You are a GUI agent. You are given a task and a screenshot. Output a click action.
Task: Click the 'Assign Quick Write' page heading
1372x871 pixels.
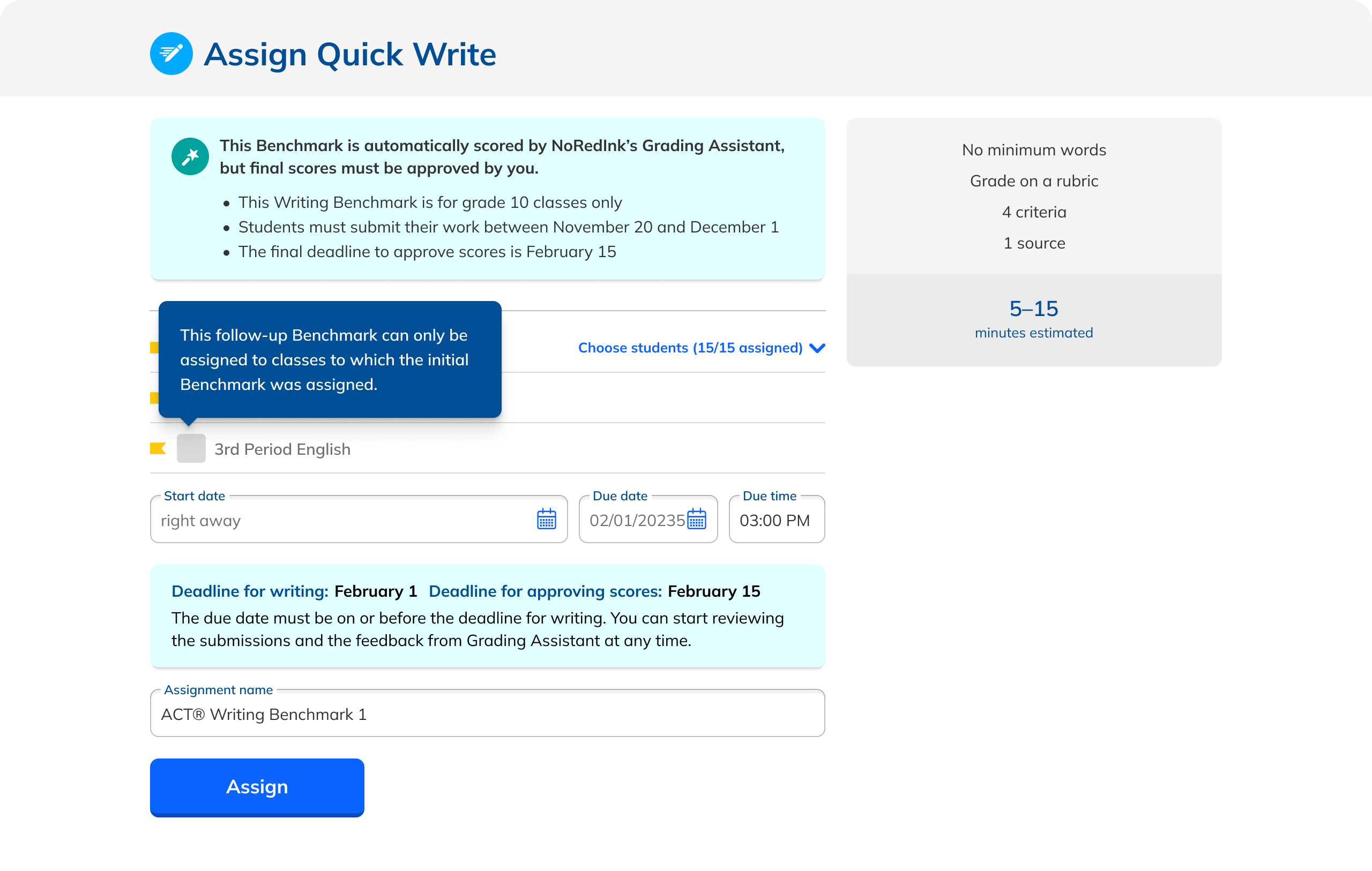349,54
